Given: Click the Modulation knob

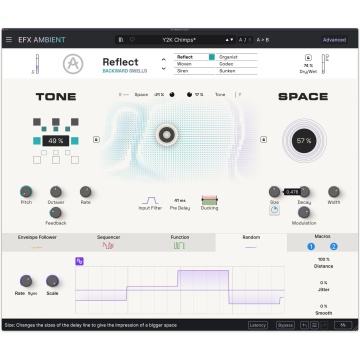Looking at the screenshot, I should coord(304,212).
